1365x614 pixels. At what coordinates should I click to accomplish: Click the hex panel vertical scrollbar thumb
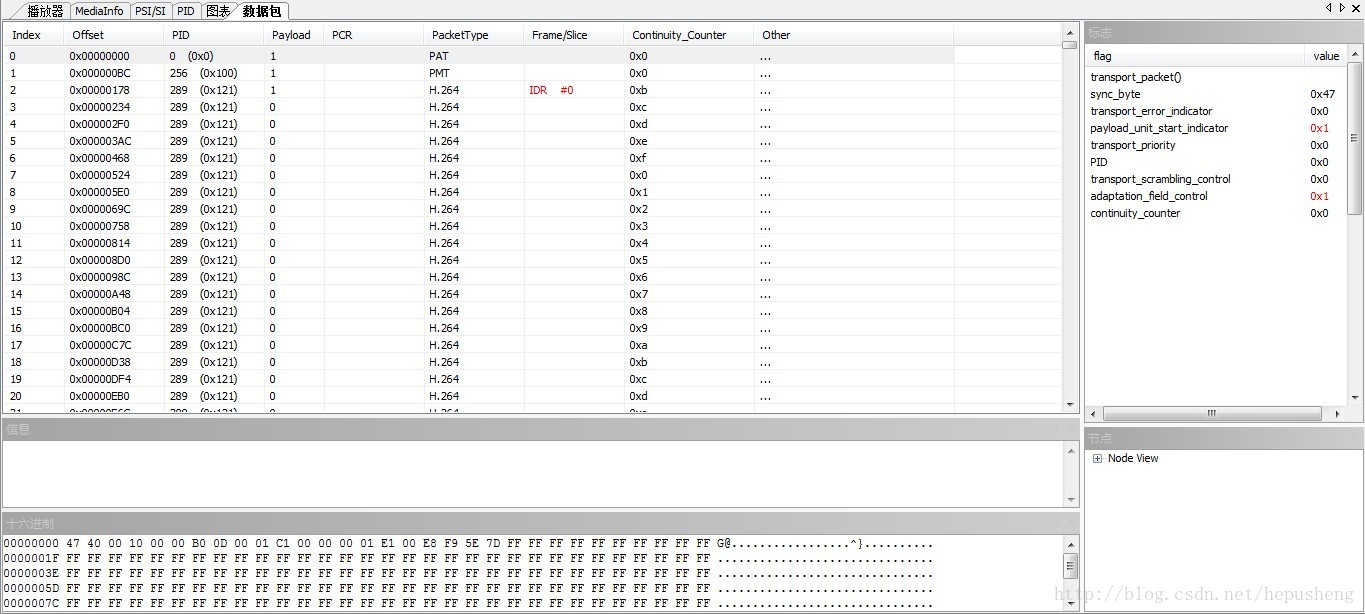click(1071, 566)
